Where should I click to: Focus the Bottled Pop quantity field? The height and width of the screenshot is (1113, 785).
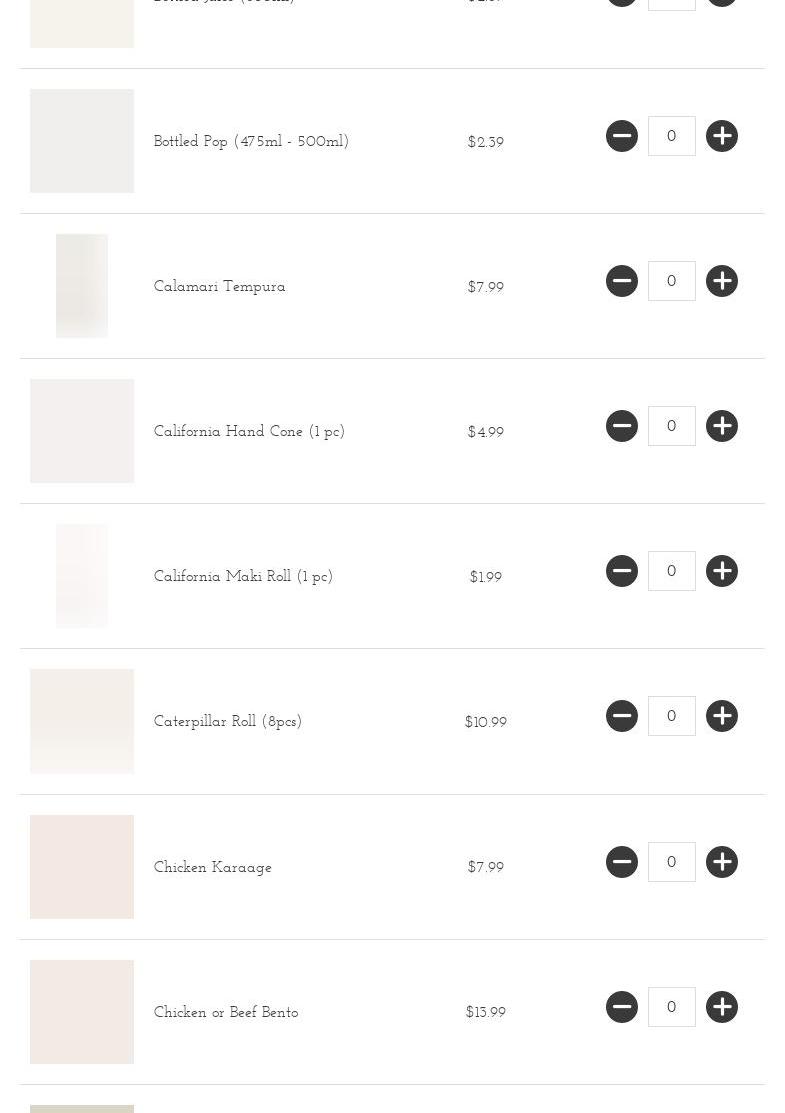pyautogui.click(x=672, y=136)
